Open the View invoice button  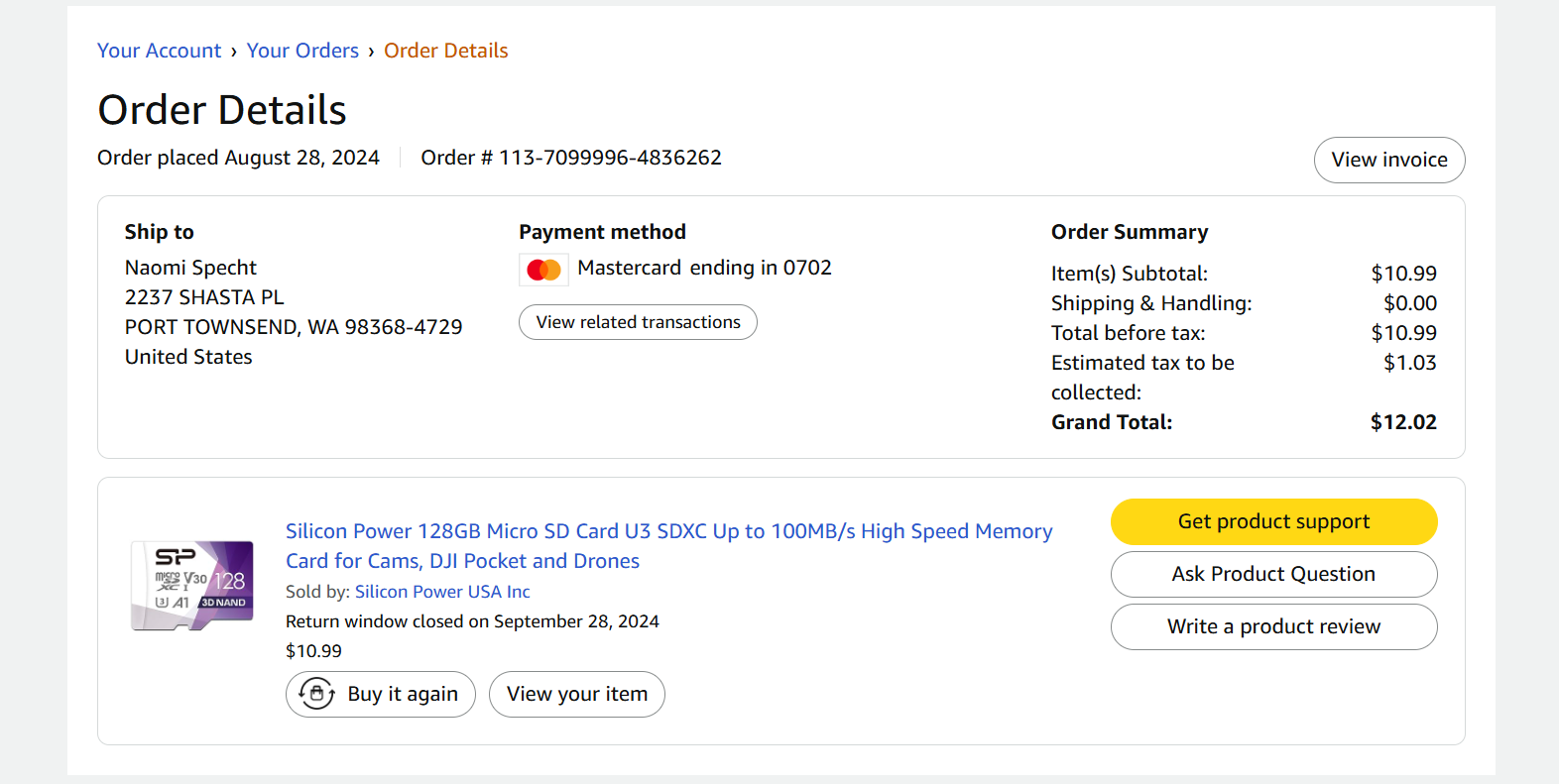tap(1388, 160)
